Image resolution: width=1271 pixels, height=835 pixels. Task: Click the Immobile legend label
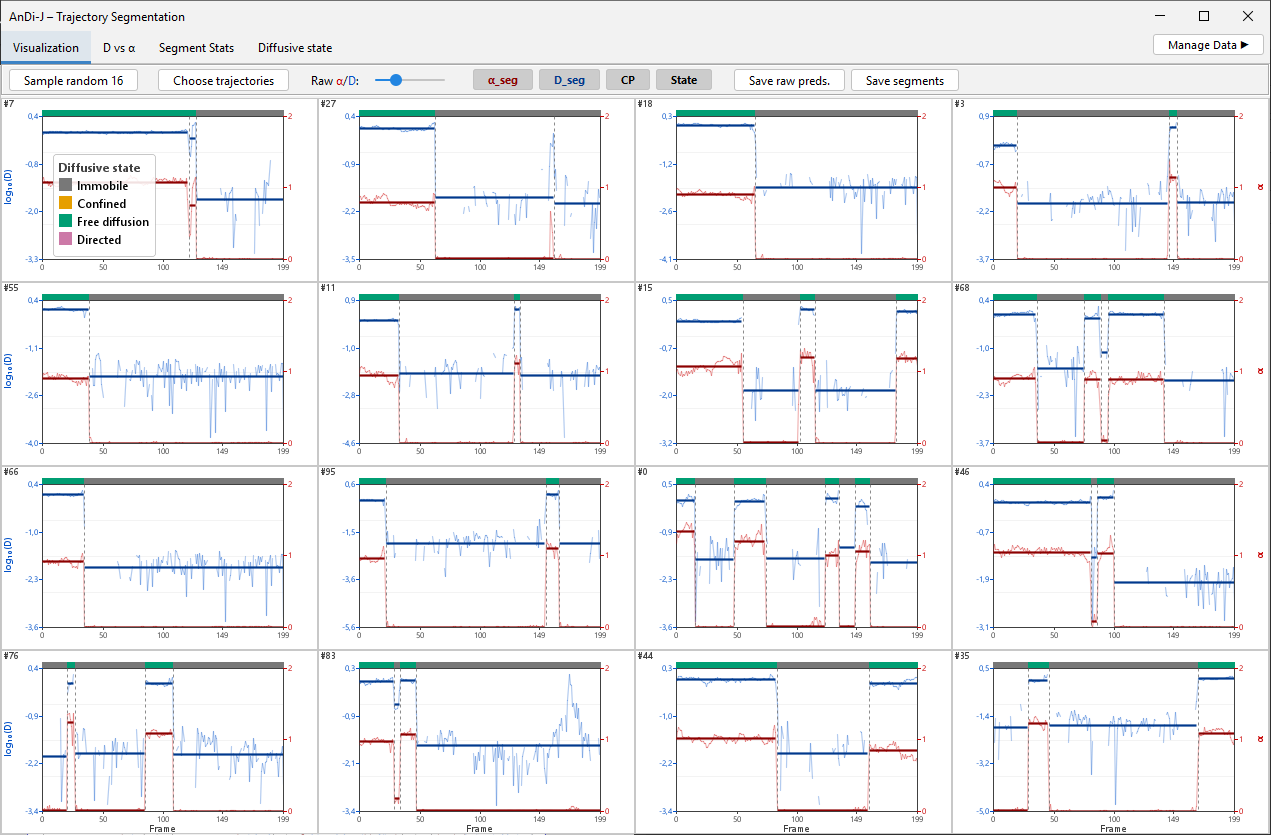(x=102, y=186)
